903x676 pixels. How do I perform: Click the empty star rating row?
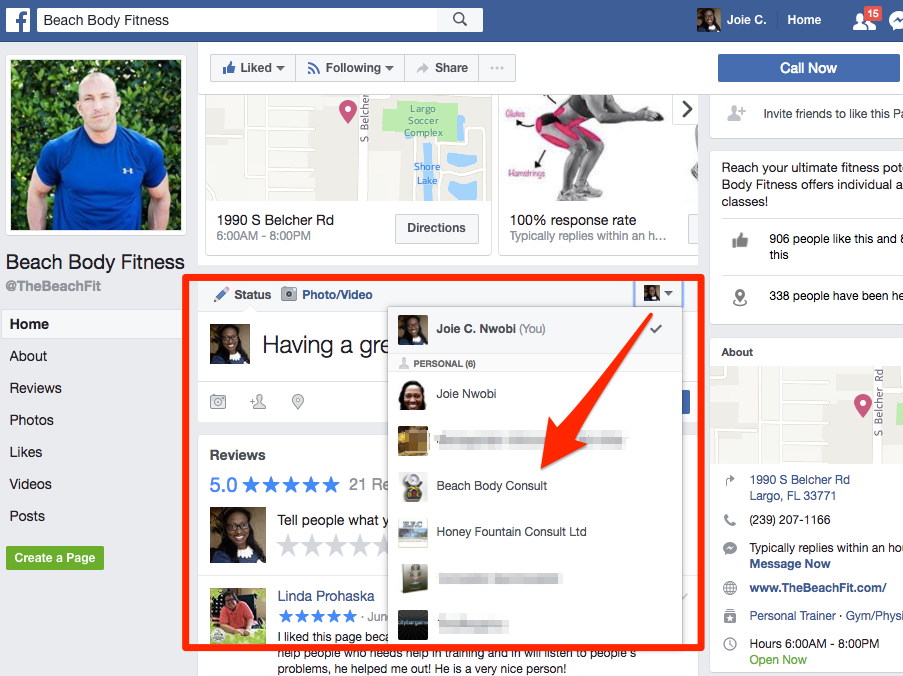point(333,545)
